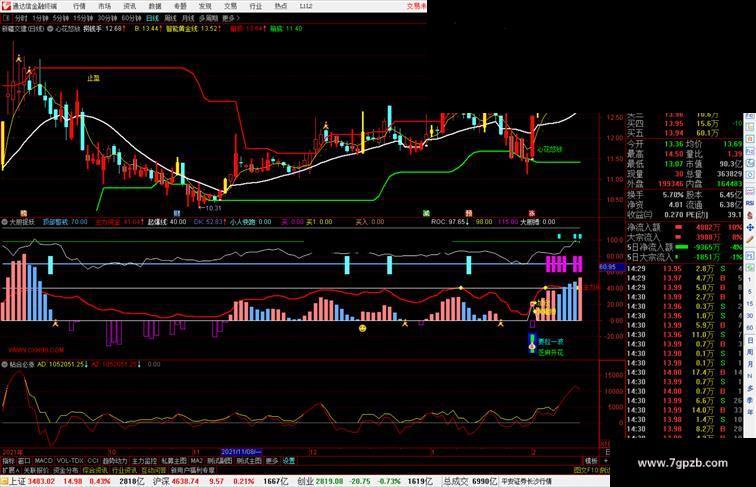Apply the MA2 indicator tab
This screenshot has height=487, width=756.
tap(196, 461)
